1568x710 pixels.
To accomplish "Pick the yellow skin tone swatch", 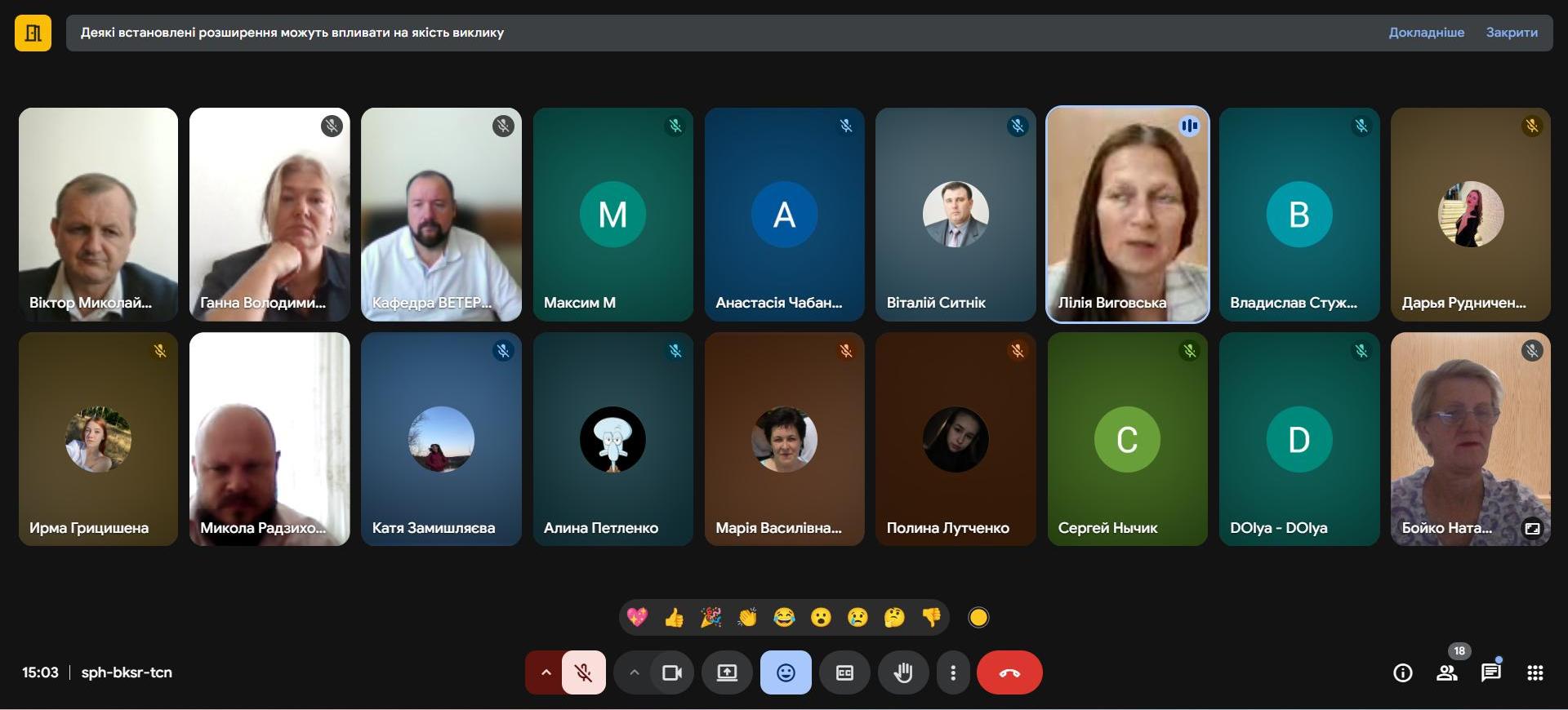I will pyautogui.click(x=978, y=618).
